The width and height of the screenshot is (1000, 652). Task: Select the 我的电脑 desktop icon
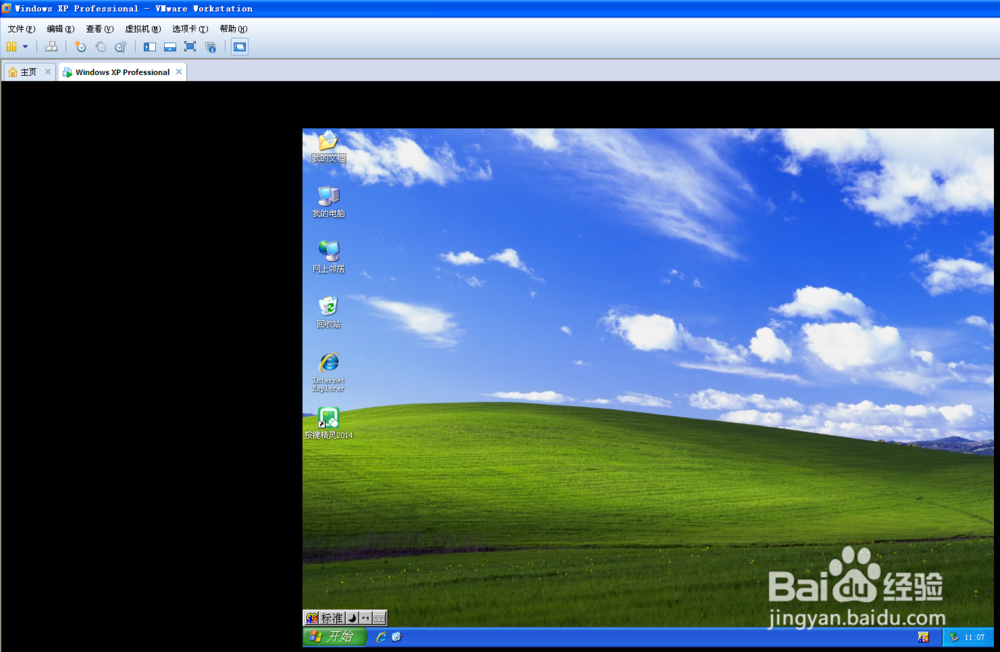[328, 202]
